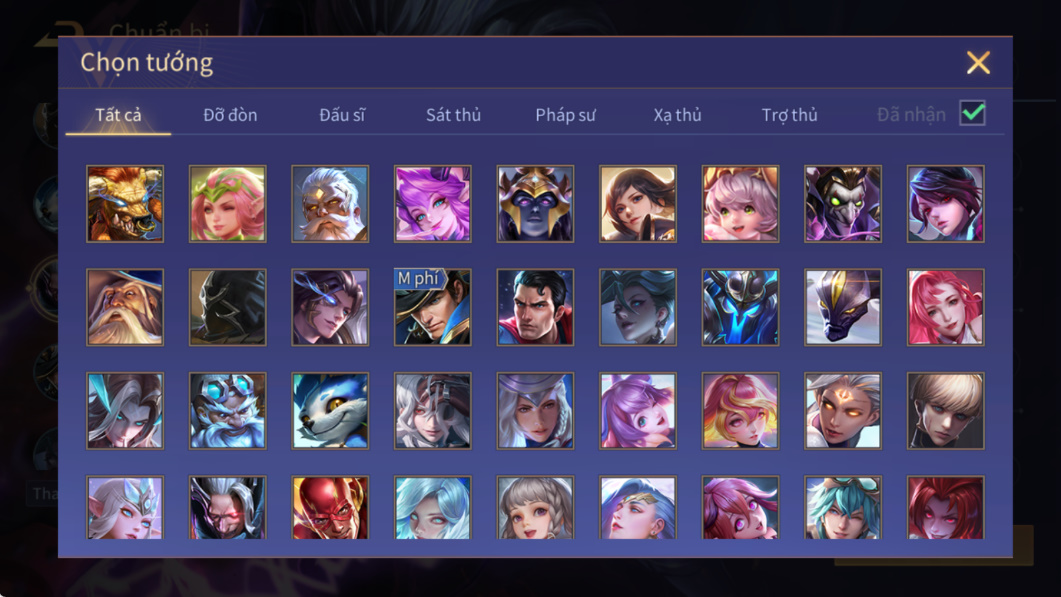Pick the hooded dark assassin portrait
1061x597 pixels.
coord(227,307)
